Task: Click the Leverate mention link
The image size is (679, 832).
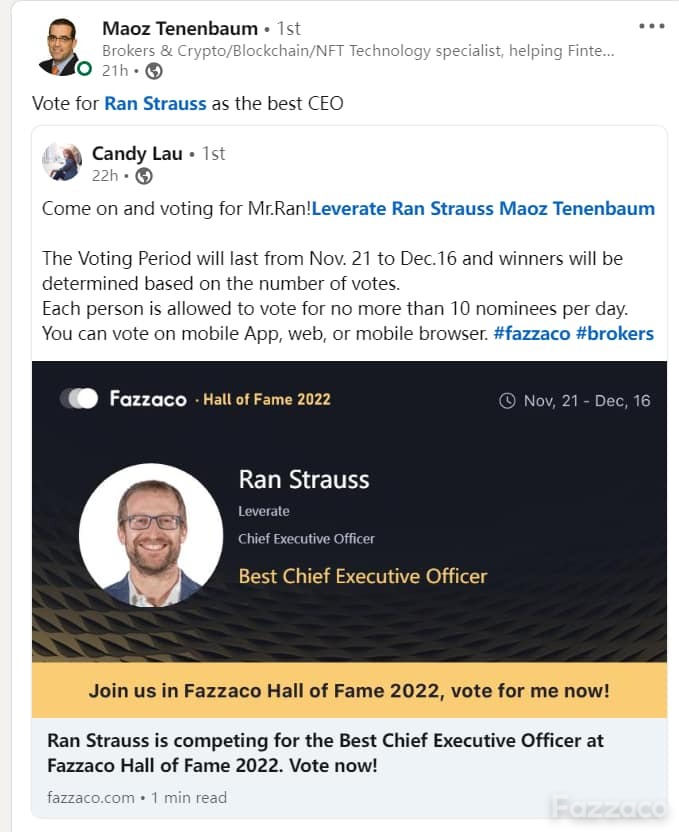Action: click(x=349, y=209)
